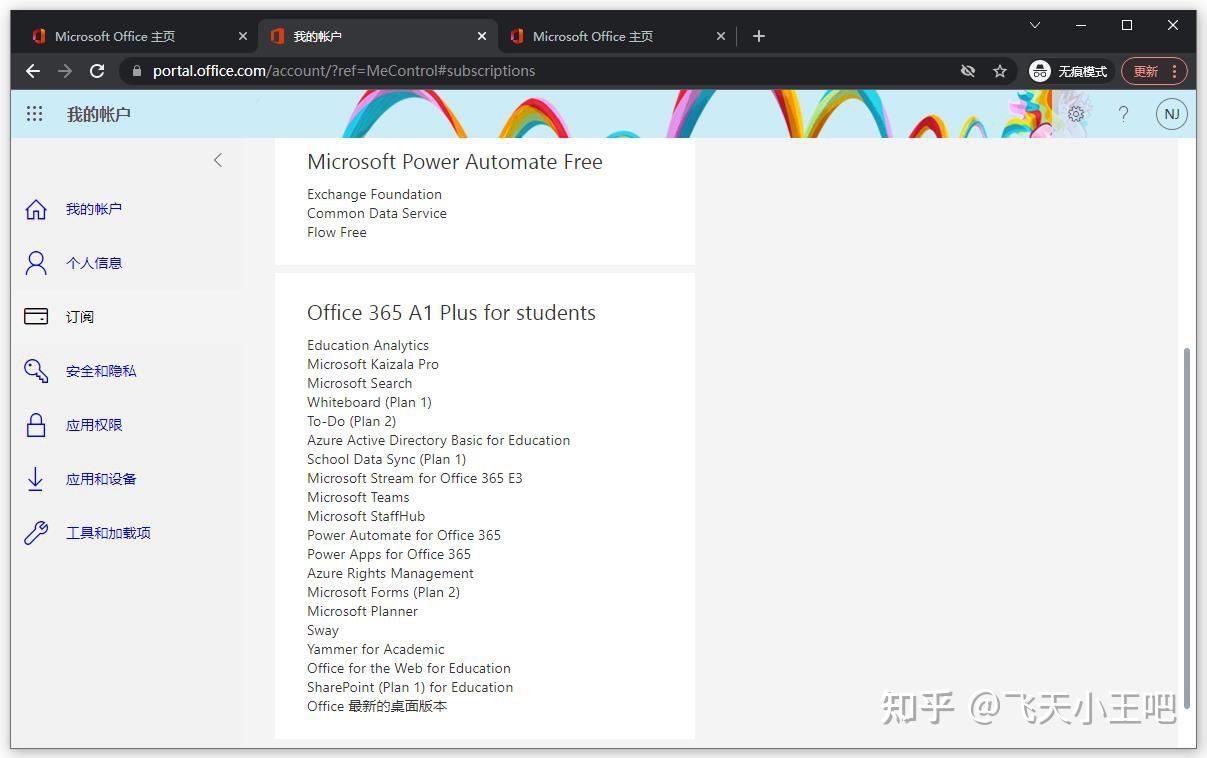Open 工具和加载项 via the wrench icon
Viewport: 1207px width, 758px height.
click(36, 532)
